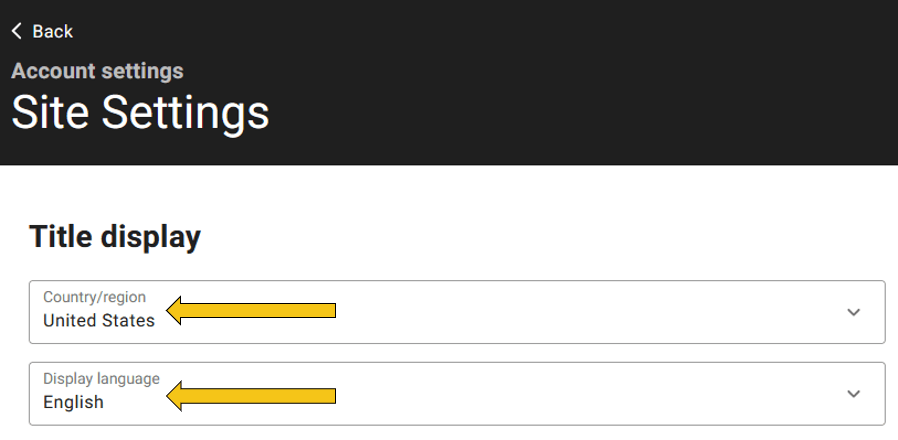The height and width of the screenshot is (440, 898).
Task: Click the arrowhead pointing at Country/region
Action: pyautogui.click(x=176, y=311)
